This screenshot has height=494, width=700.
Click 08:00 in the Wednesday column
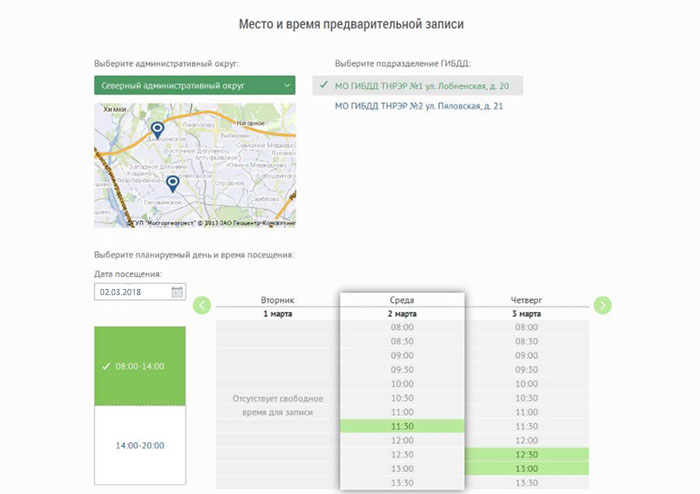tap(402, 327)
